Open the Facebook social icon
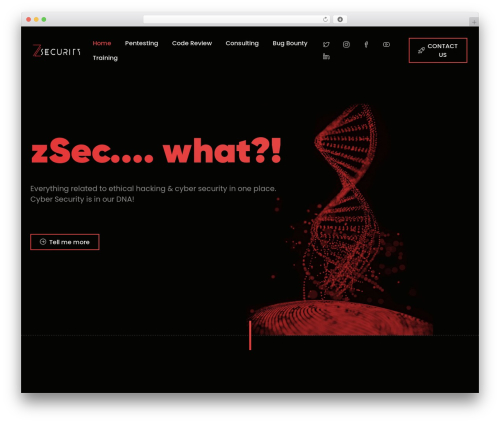The width and height of the screenshot is (500, 423). (x=366, y=44)
